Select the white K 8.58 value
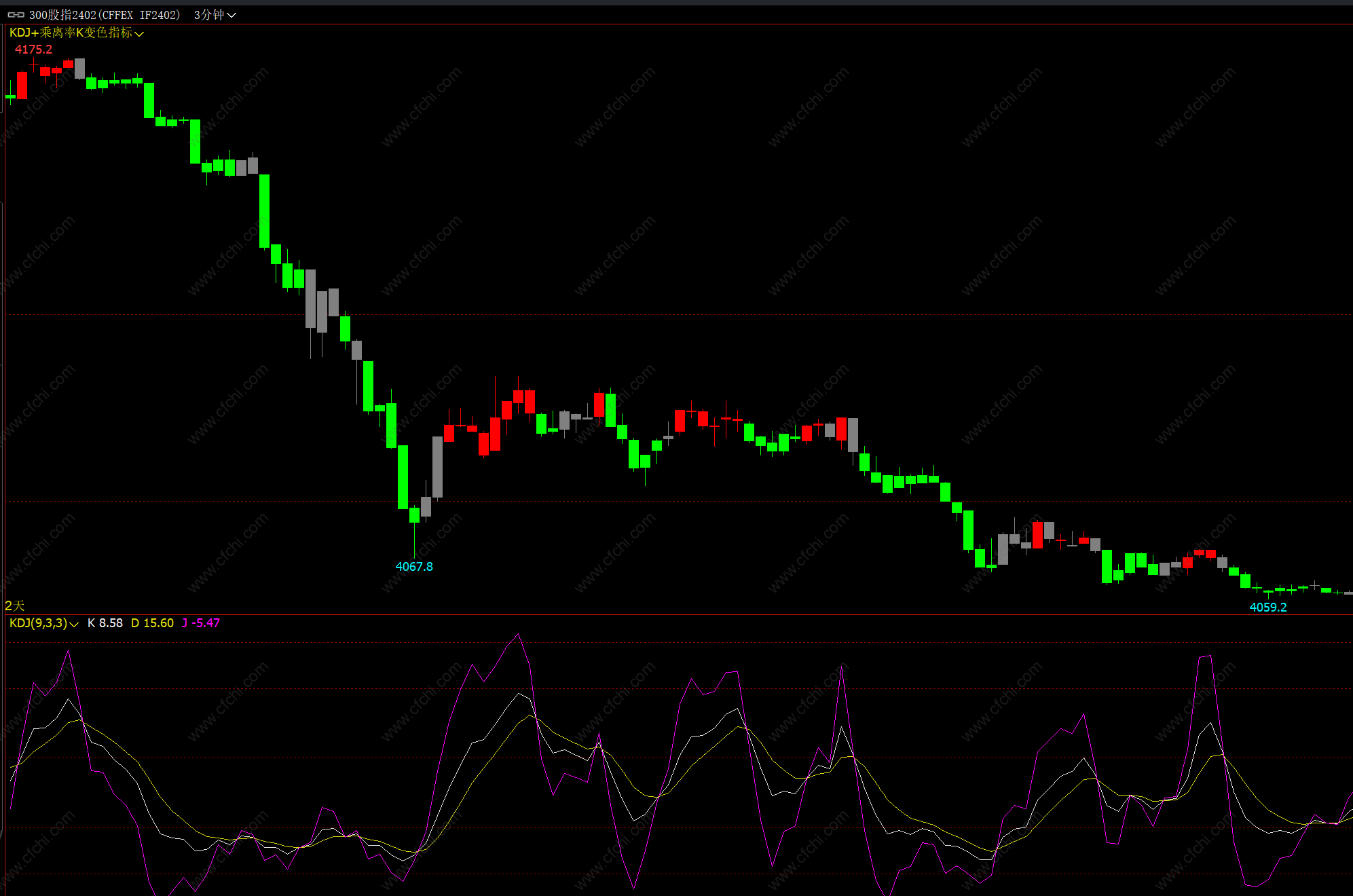The height and width of the screenshot is (896, 1353). [x=105, y=623]
